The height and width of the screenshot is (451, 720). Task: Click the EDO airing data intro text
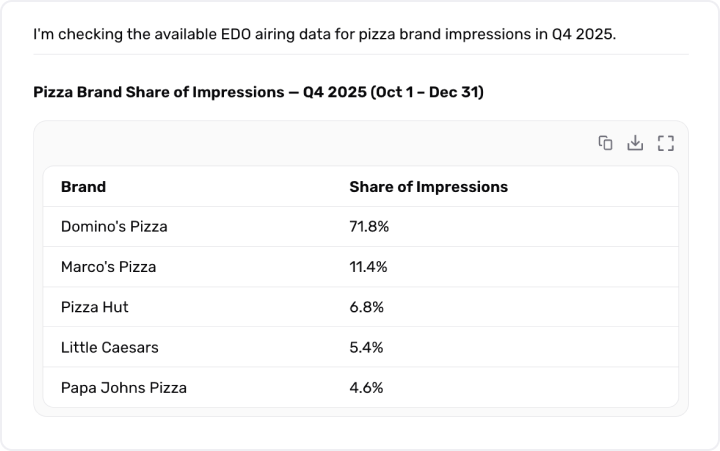pos(324,35)
